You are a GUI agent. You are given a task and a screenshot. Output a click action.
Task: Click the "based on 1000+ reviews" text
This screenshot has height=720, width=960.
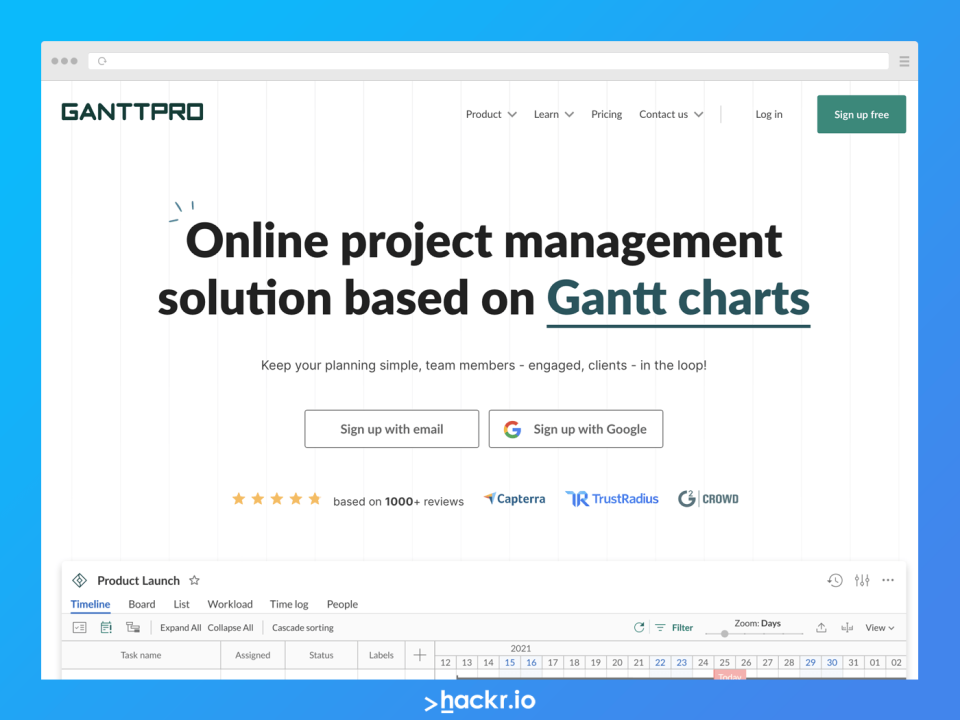tap(399, 501)
